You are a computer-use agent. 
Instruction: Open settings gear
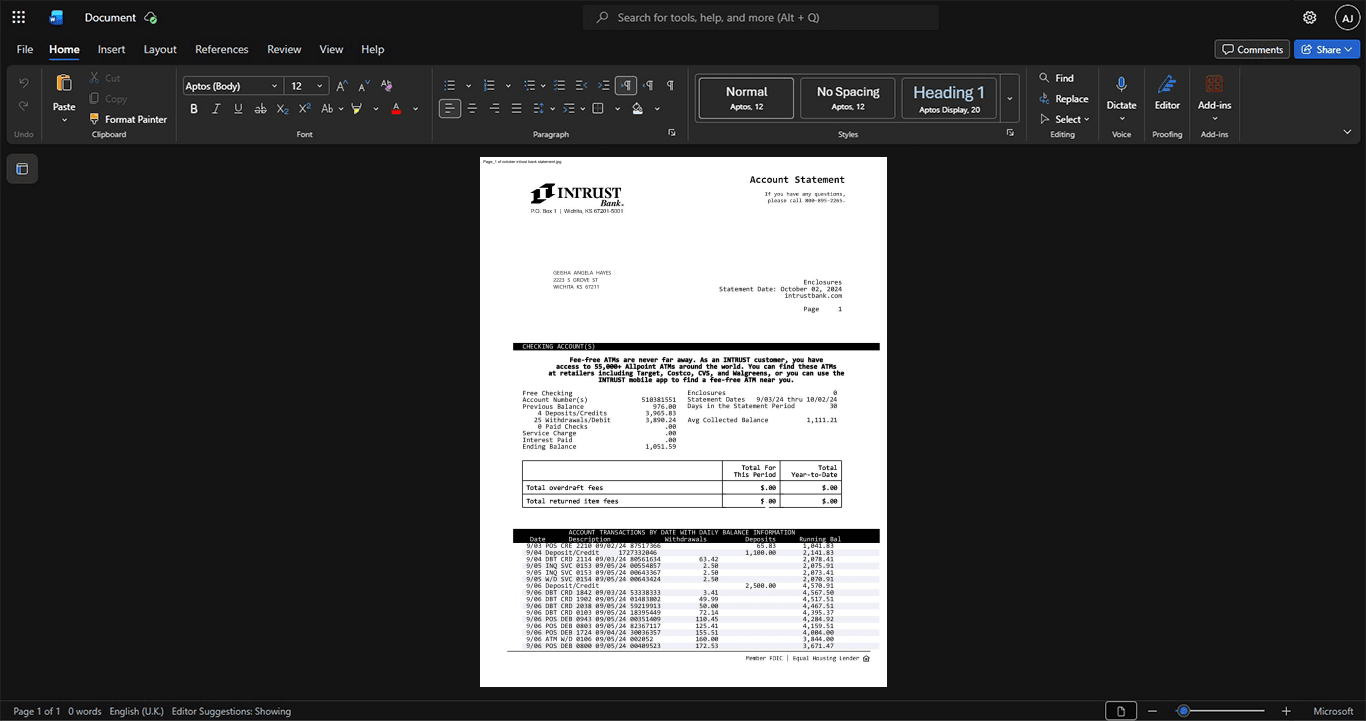[1309, 17]
